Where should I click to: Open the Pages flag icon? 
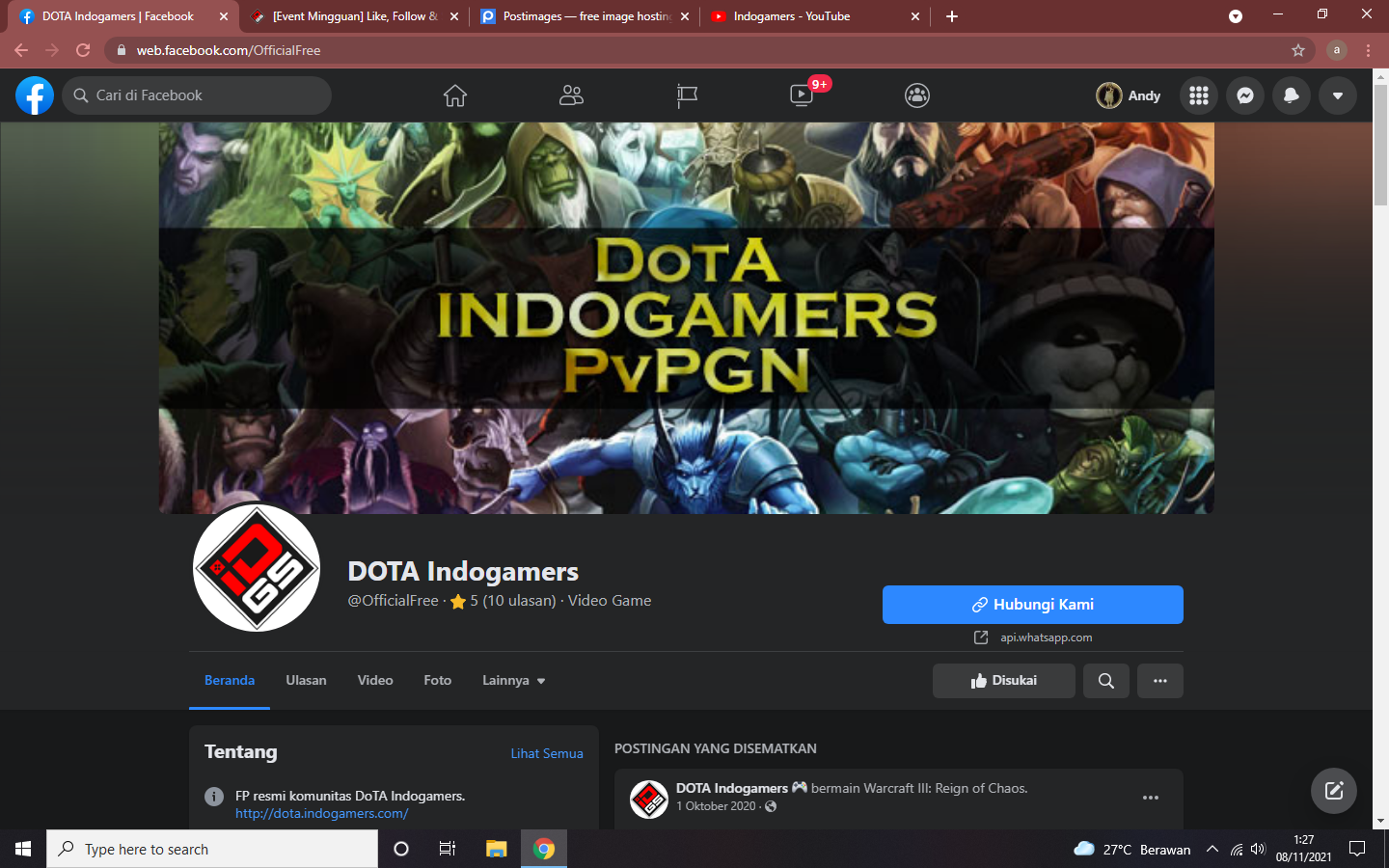(x=687, y=95)
